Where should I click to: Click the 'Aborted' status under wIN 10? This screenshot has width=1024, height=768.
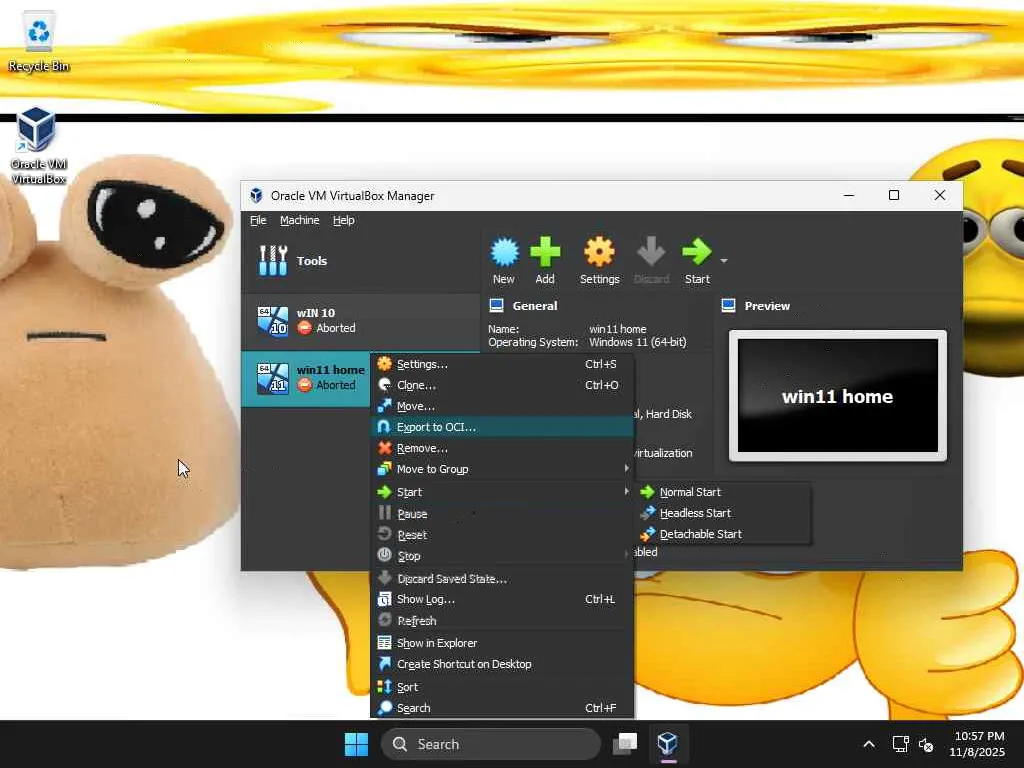(336, 328)
